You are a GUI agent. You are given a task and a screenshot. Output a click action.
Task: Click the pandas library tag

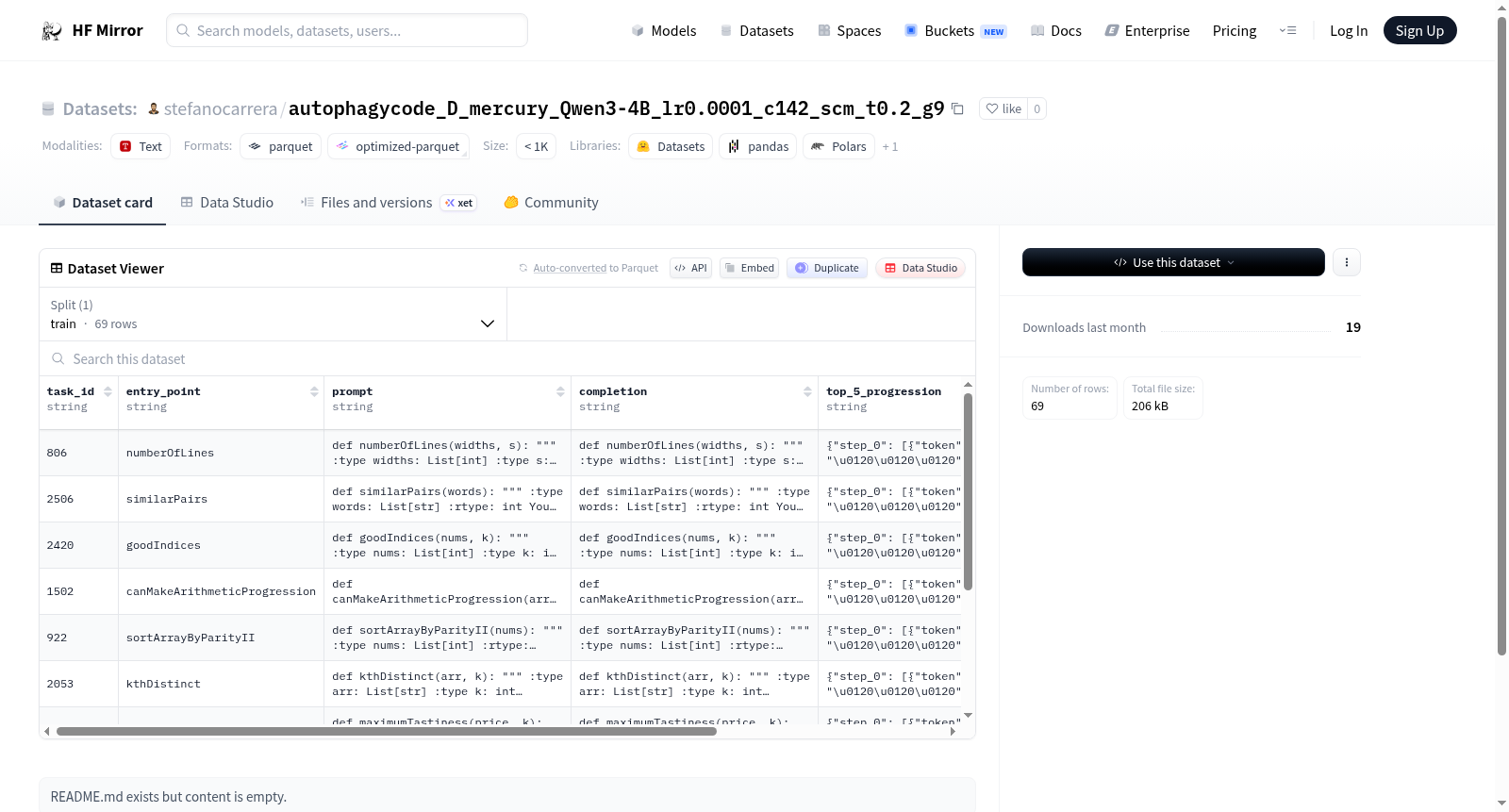[758, 146]
